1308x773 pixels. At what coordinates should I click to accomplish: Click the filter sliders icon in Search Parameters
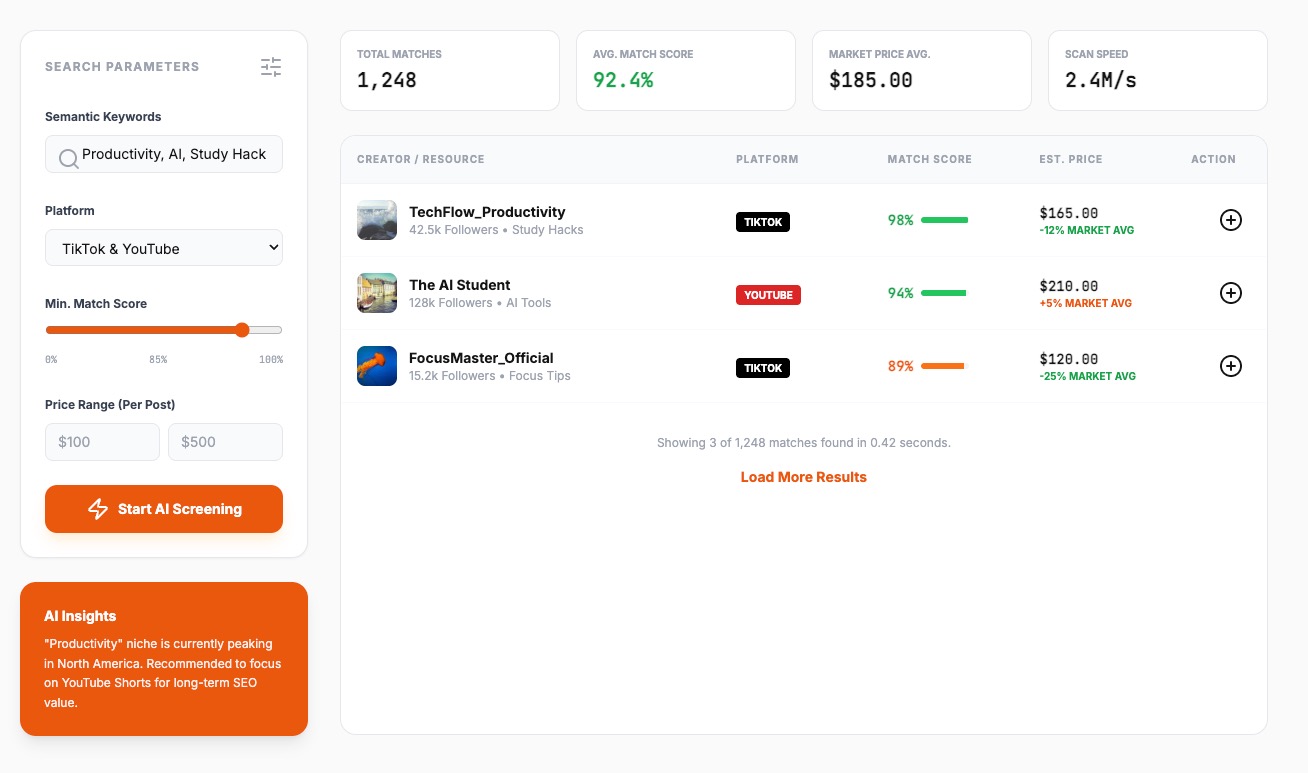coord(271,67)
